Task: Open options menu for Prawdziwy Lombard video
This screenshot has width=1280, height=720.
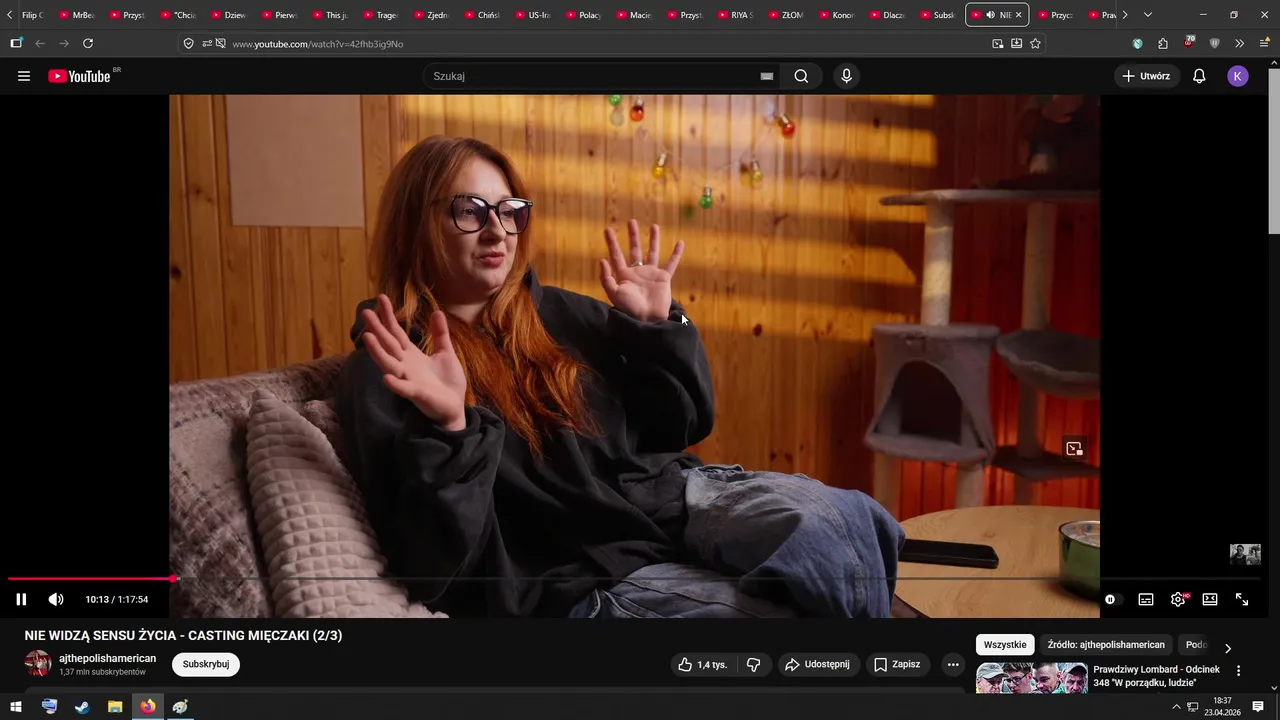Action: [x=1238, y=671]
